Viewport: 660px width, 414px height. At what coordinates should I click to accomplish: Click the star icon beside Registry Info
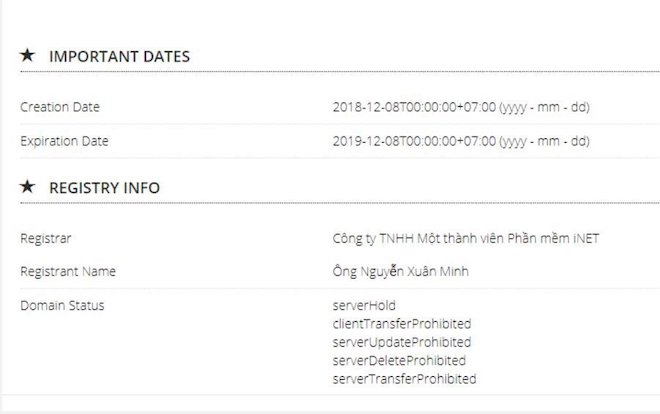point(28,187)
